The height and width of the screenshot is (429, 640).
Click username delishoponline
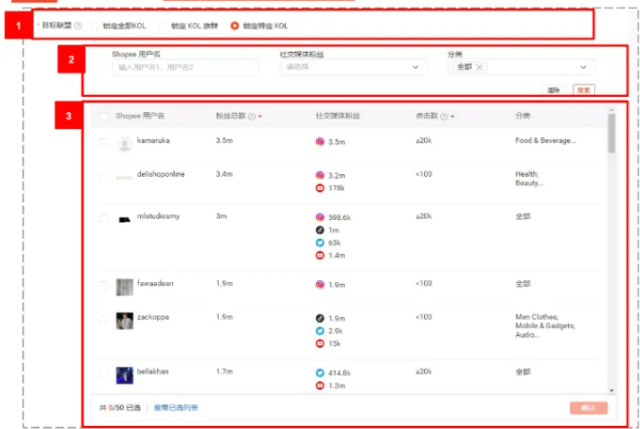click(x=160, y=174)
